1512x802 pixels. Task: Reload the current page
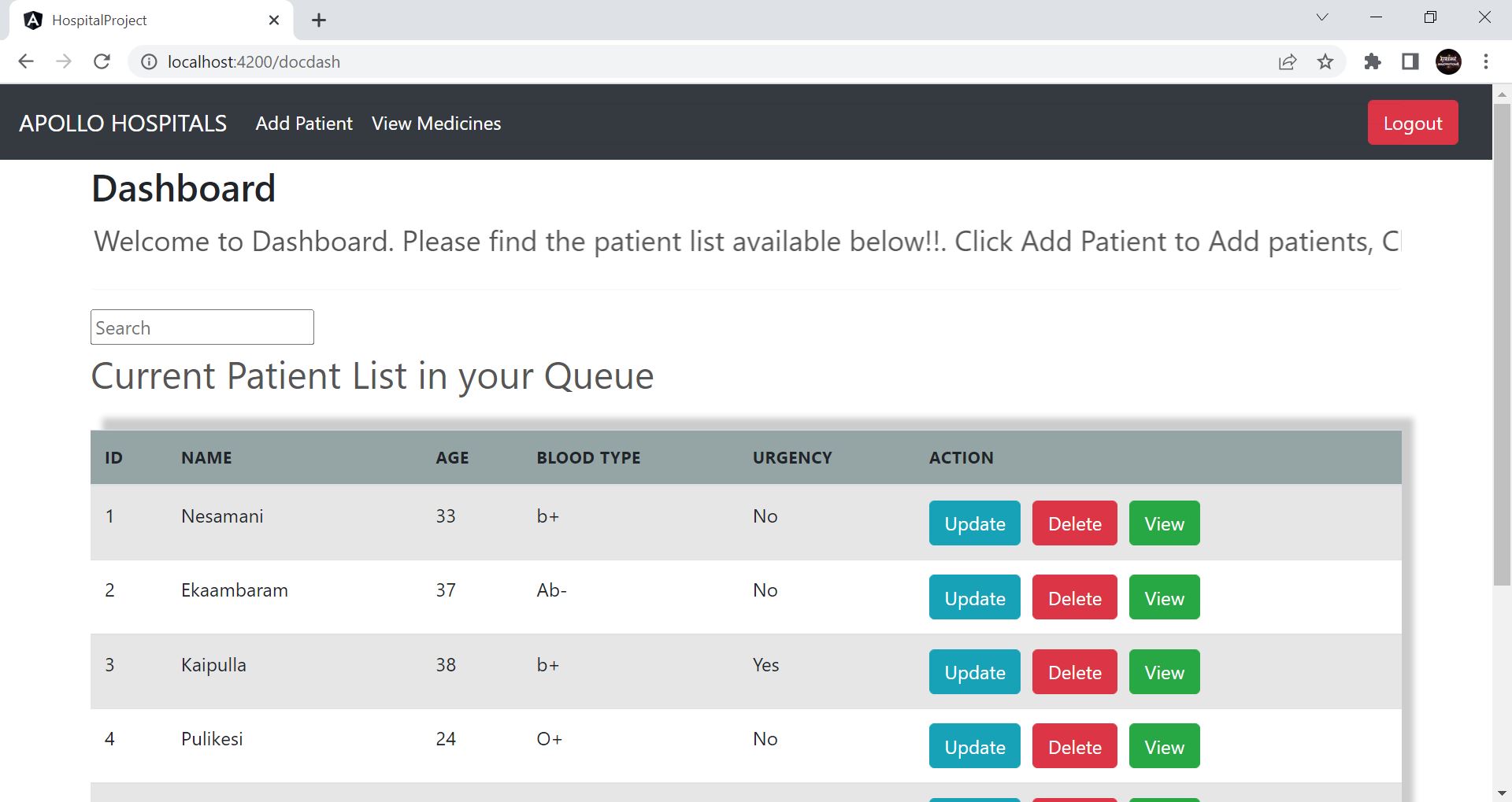(x=102, y=61)
